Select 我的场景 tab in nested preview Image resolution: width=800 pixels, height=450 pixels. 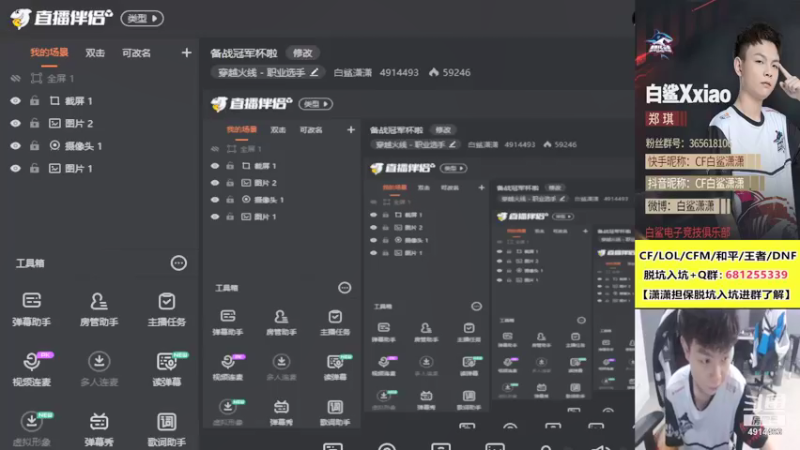tap(242, 130)
